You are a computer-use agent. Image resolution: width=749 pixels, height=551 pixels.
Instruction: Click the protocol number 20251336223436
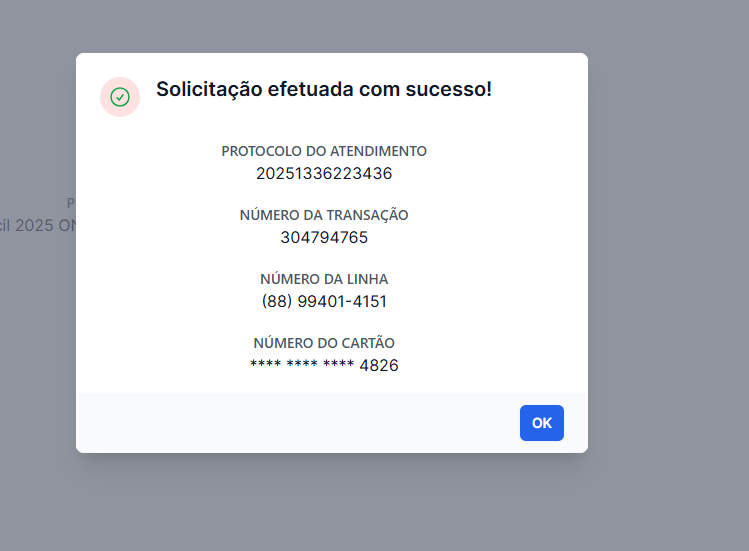pyautogui.click(x=324, y=173)
